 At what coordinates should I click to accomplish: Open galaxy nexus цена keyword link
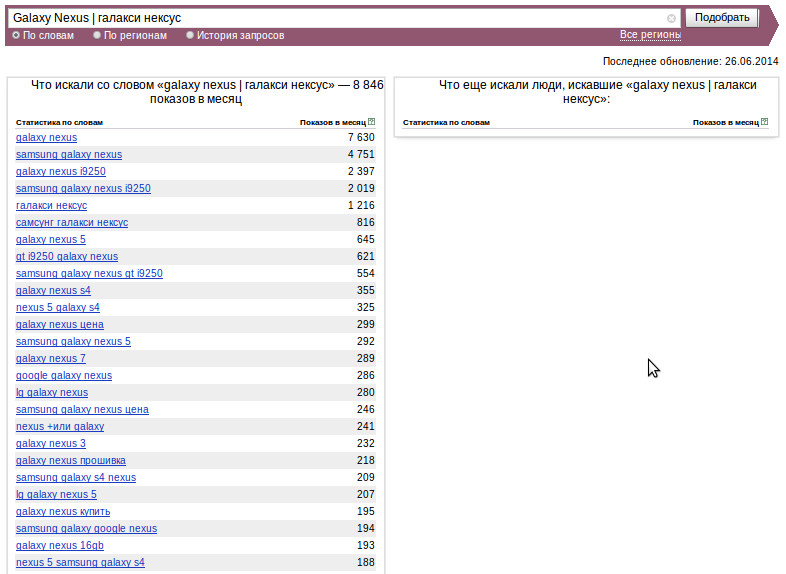point(60,324)
